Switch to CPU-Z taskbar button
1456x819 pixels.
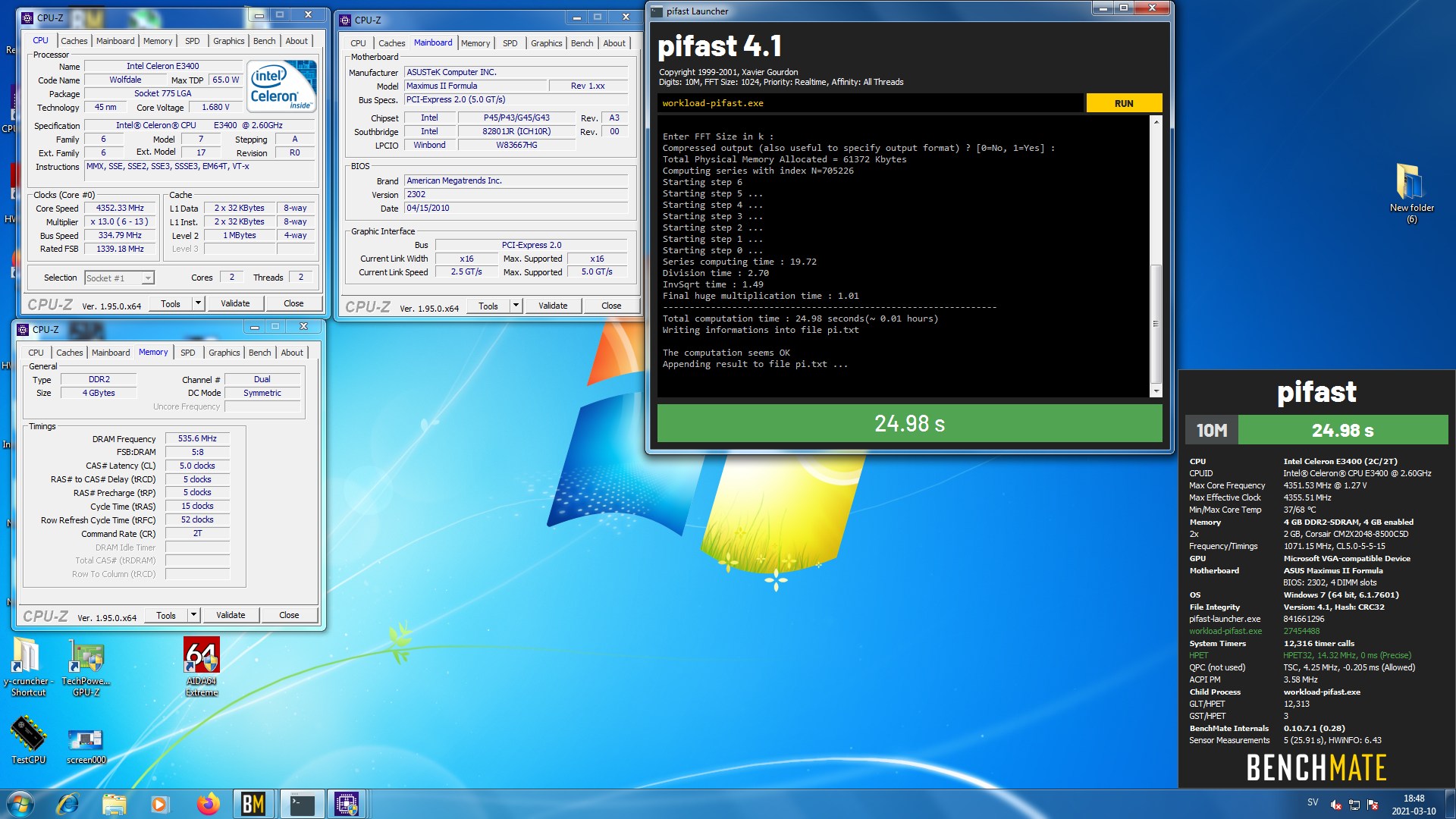(x=347, y=804)
